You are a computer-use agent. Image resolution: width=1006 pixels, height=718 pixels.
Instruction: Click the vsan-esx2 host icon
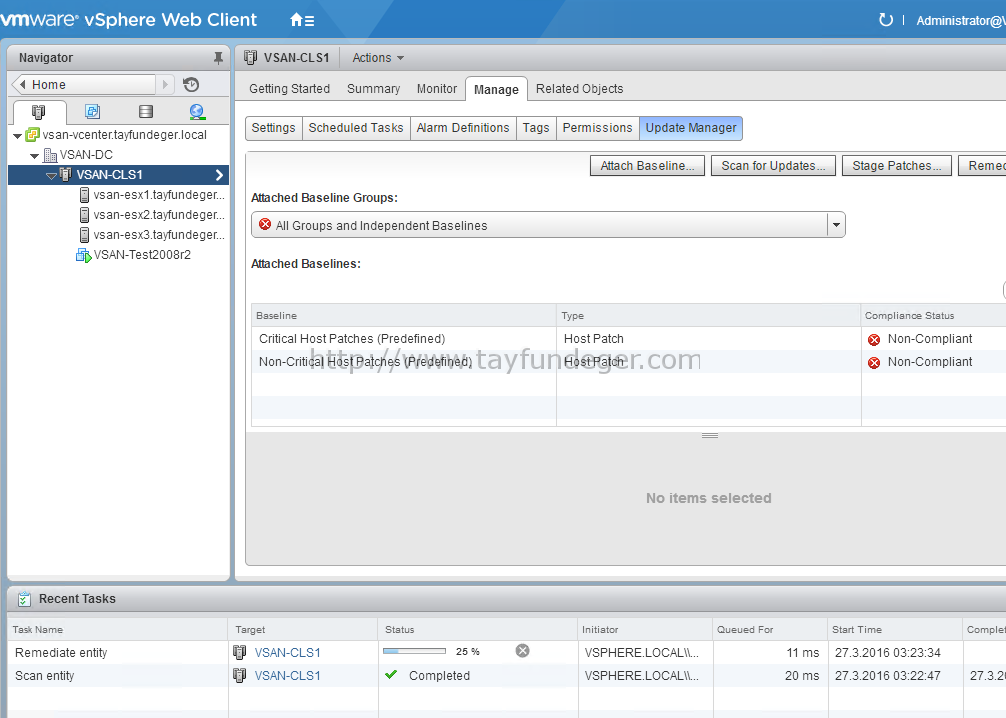[84, 215]
